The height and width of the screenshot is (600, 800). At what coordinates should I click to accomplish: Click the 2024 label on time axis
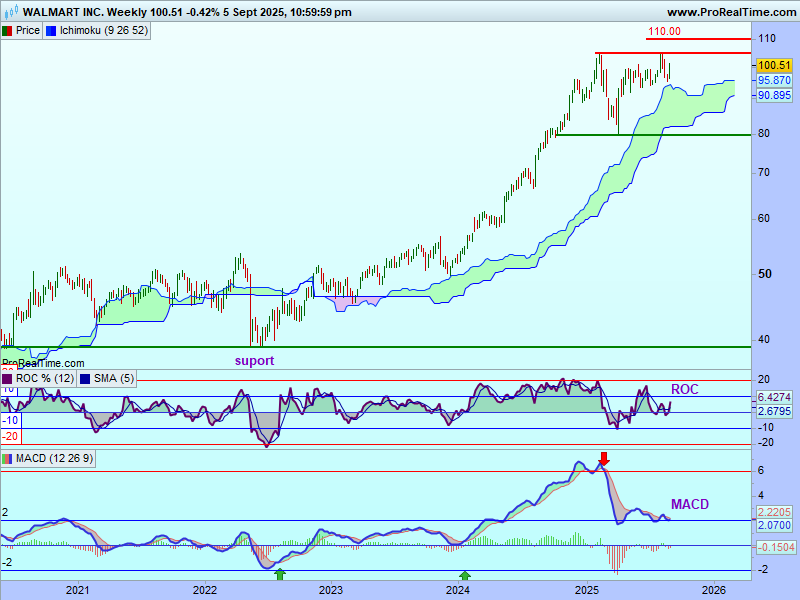tap(458, 590)
